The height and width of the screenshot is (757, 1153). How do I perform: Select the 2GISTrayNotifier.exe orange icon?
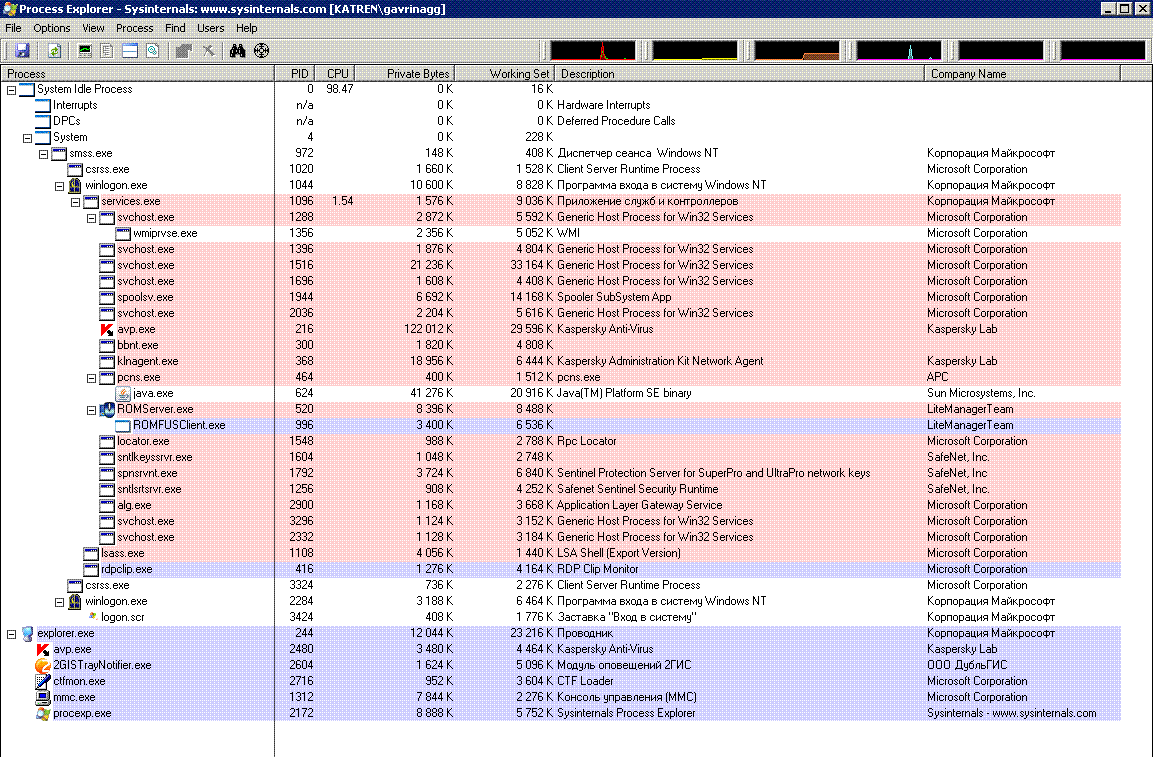point(43,665)
